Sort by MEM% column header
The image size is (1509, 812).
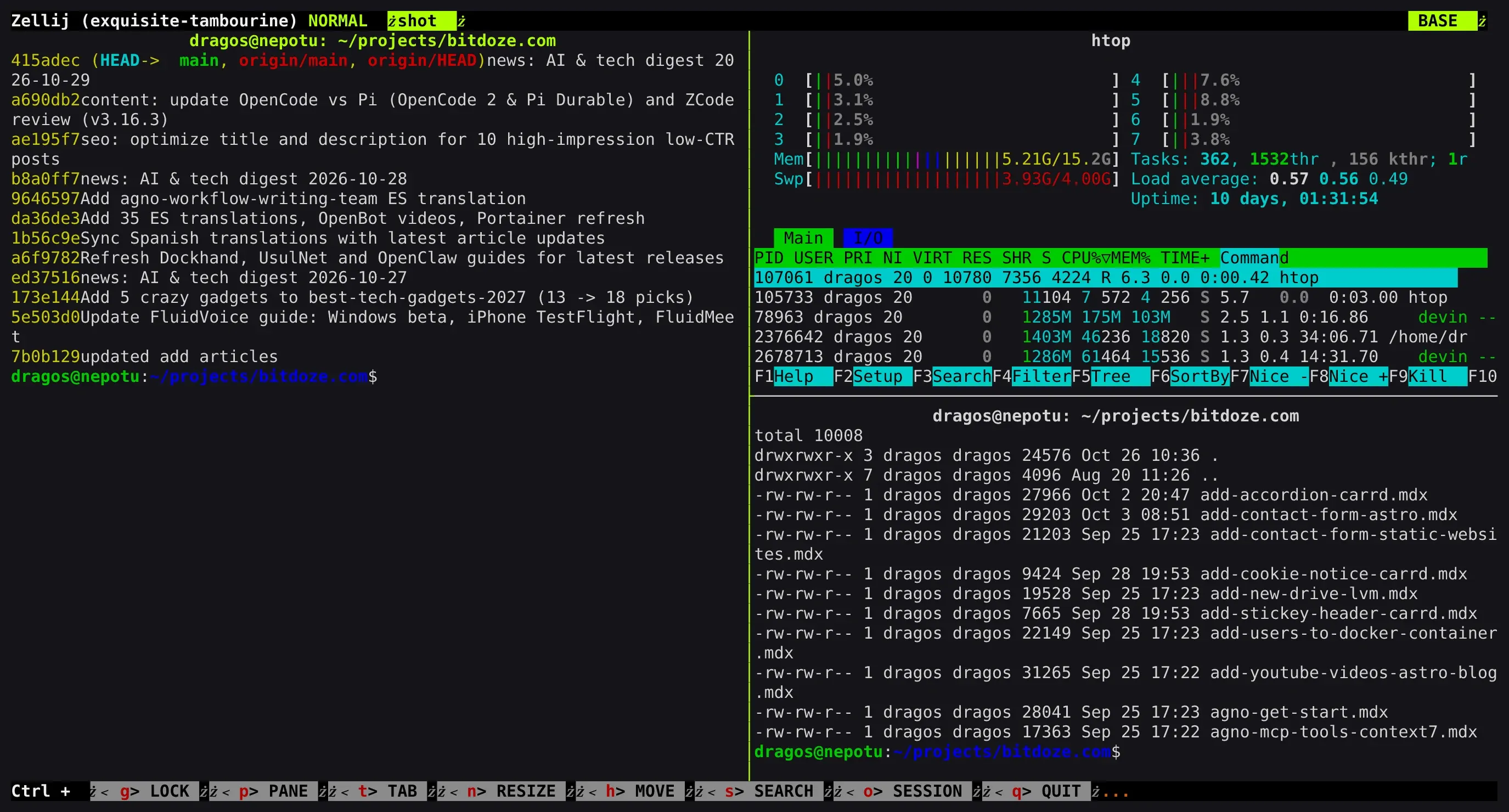point(1130,258)
